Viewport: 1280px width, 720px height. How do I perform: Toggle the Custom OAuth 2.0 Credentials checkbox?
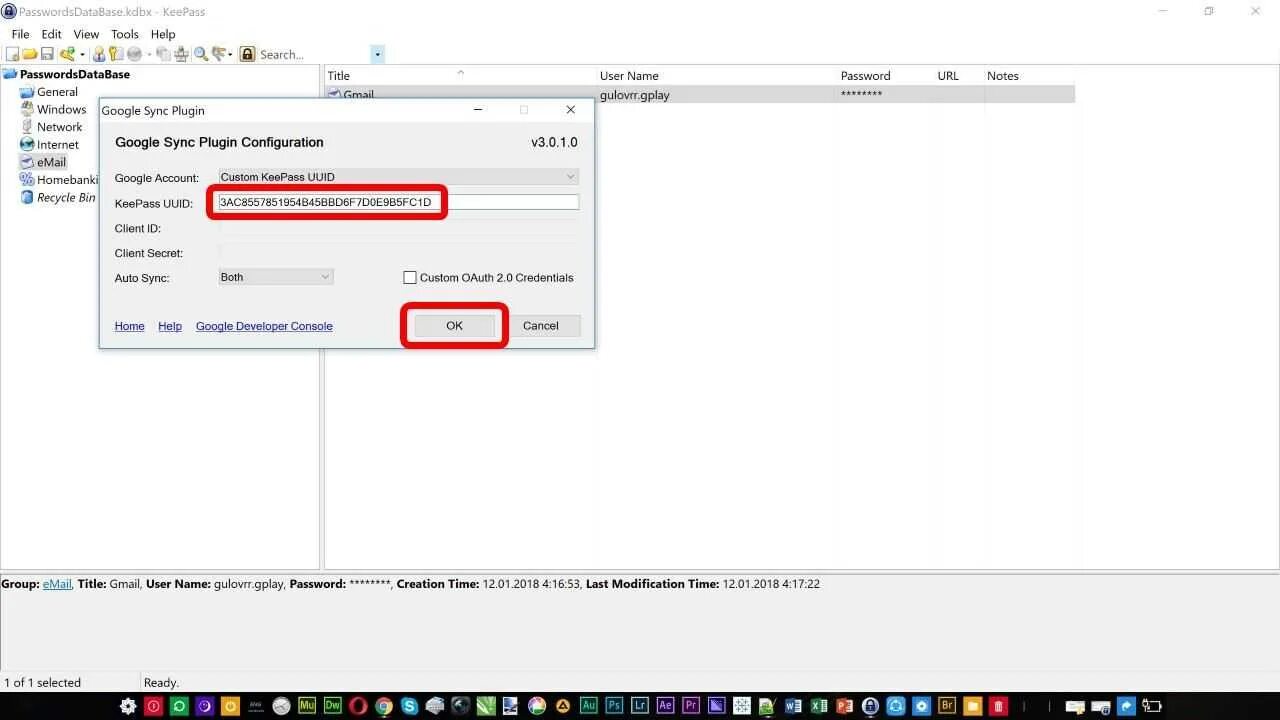click(410, 277)
